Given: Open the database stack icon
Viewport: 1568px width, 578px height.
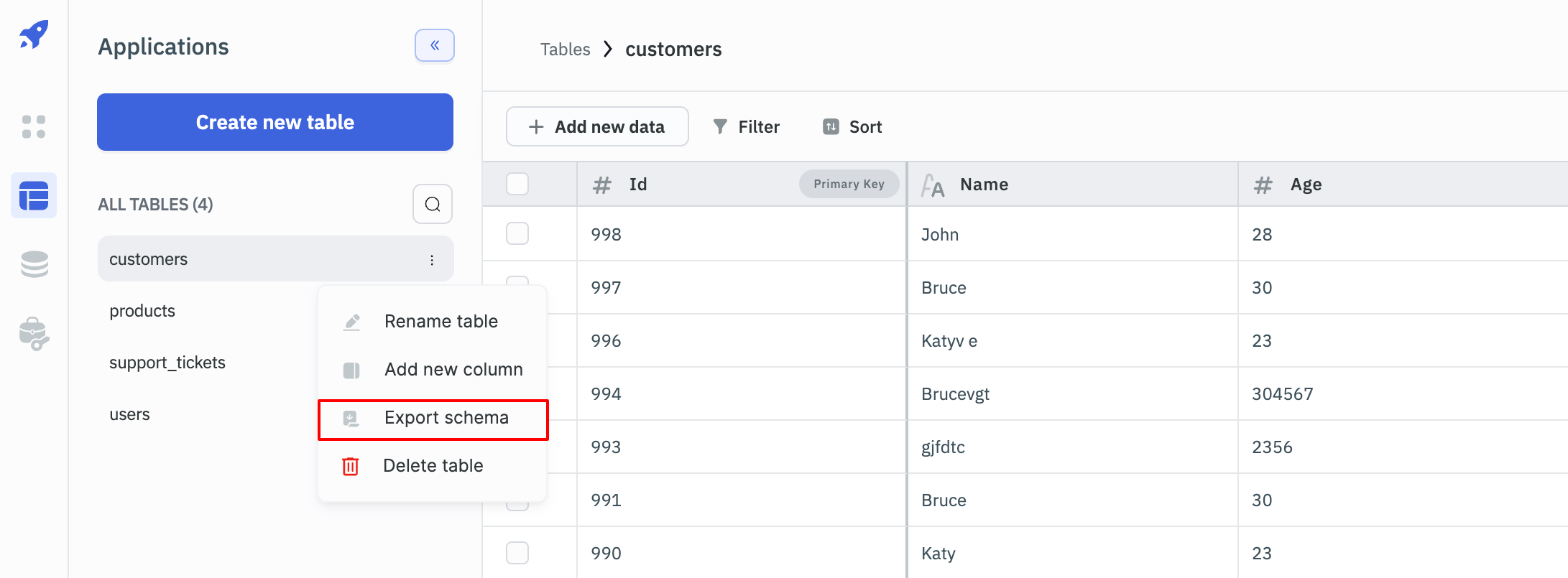Looking at the screenshot, I should tap(34, 264).
